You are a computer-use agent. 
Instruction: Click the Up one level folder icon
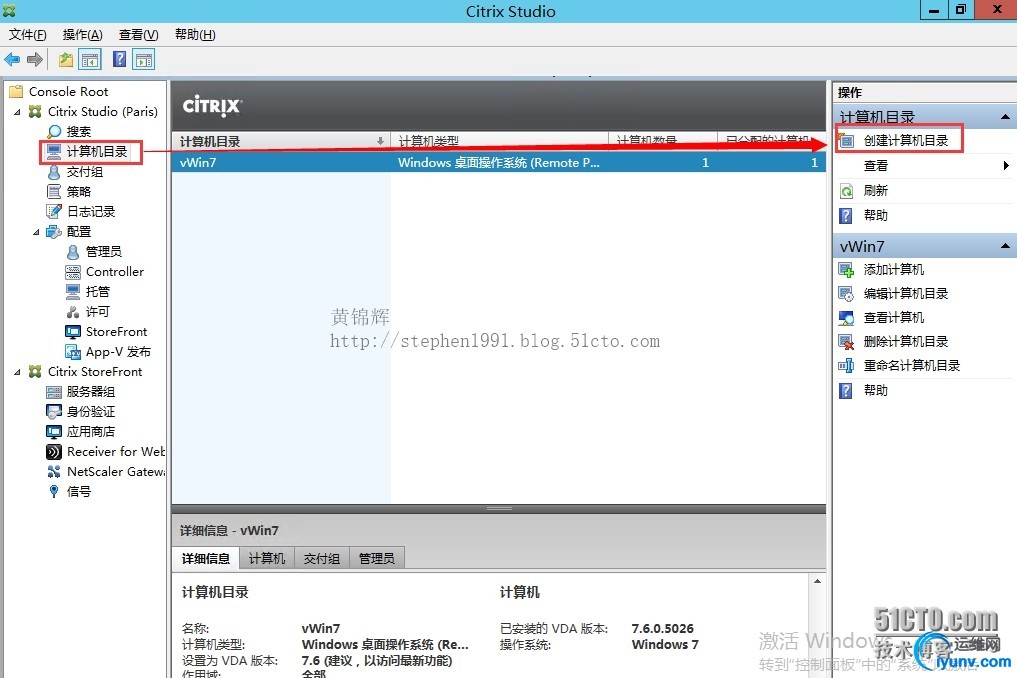66,60
